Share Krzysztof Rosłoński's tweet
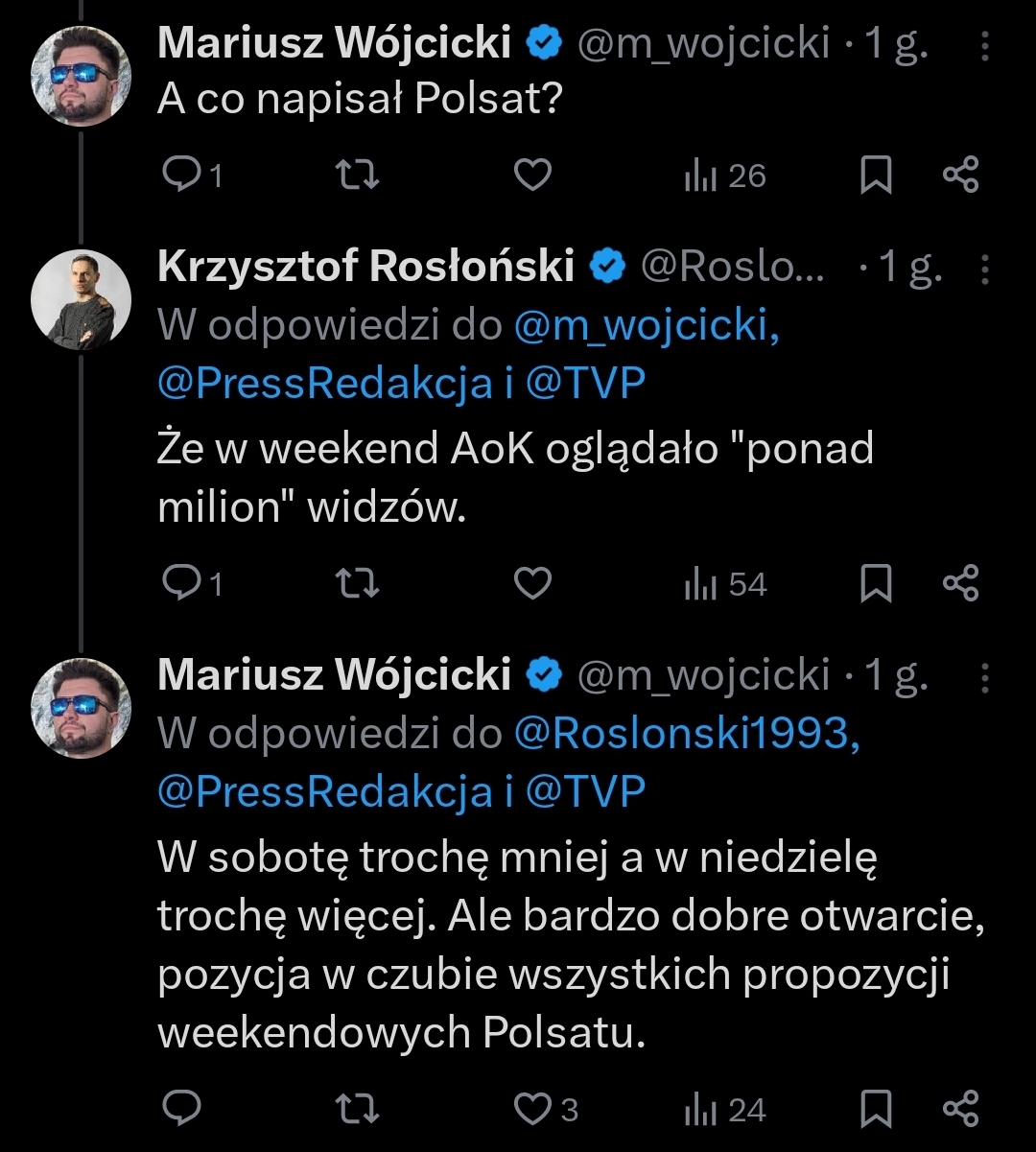 tap(960, 584)
